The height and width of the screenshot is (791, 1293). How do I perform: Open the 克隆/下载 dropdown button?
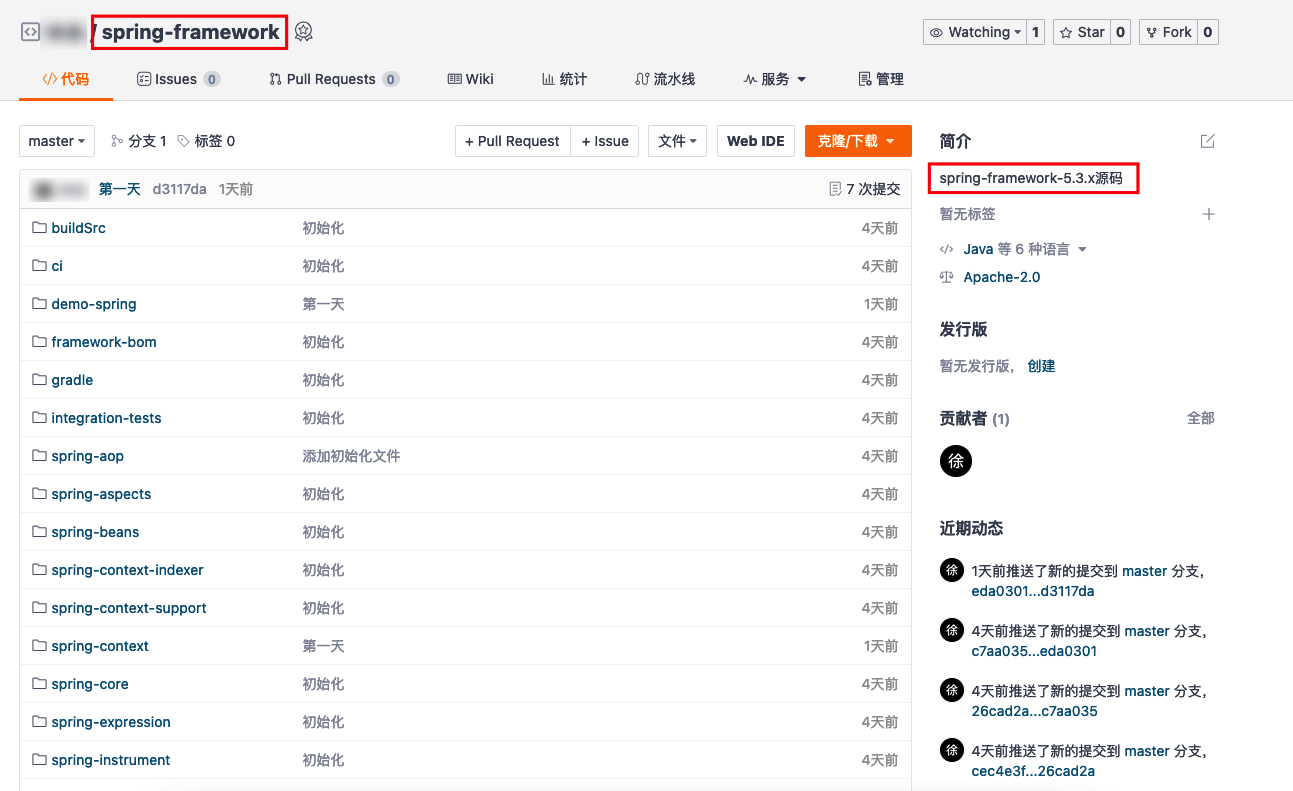[x=858, y=141]
